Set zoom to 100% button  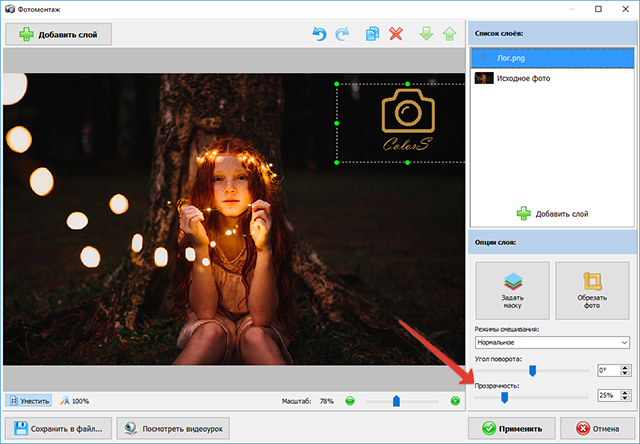(x=75, y=401)
